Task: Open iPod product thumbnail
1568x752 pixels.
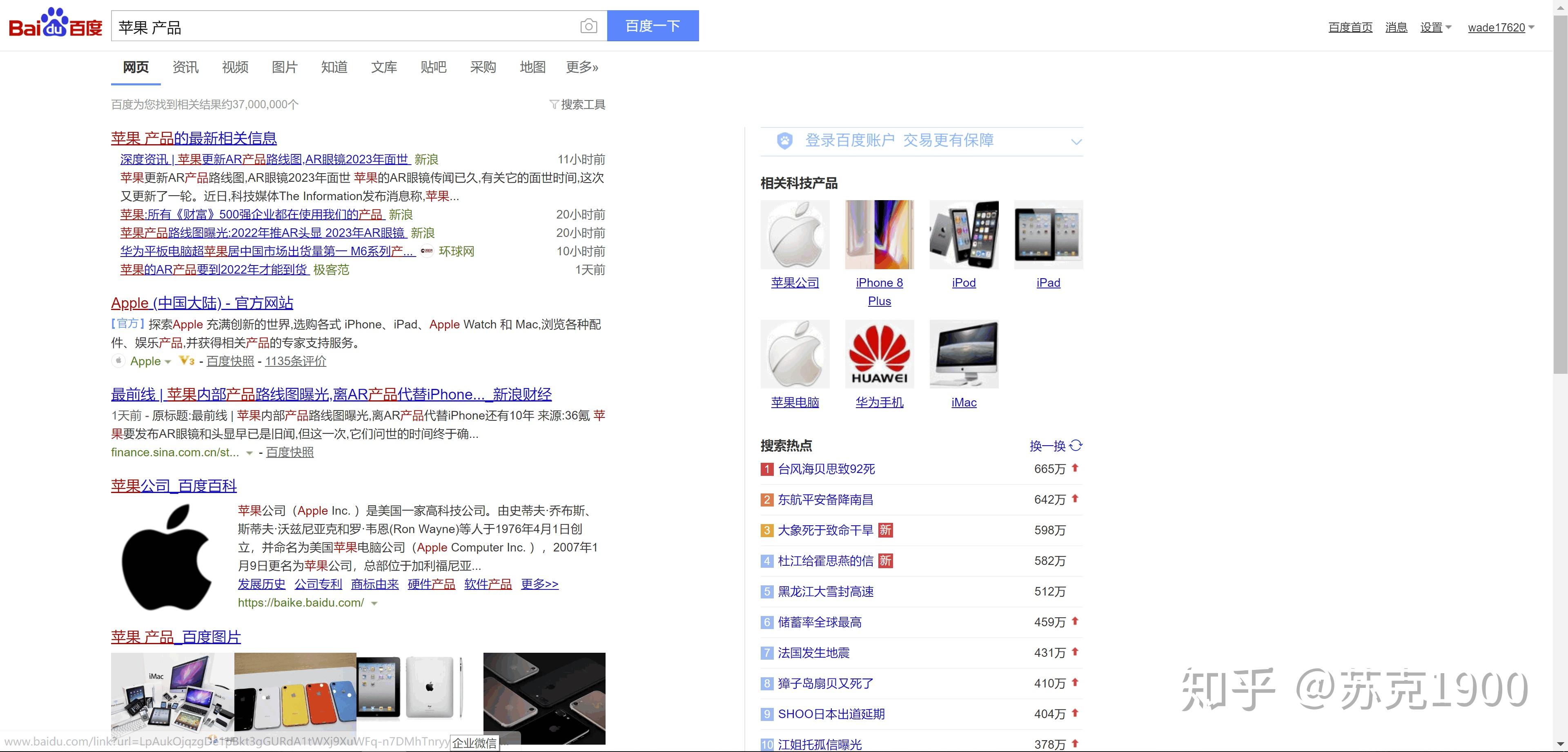Action: point(964,234)
